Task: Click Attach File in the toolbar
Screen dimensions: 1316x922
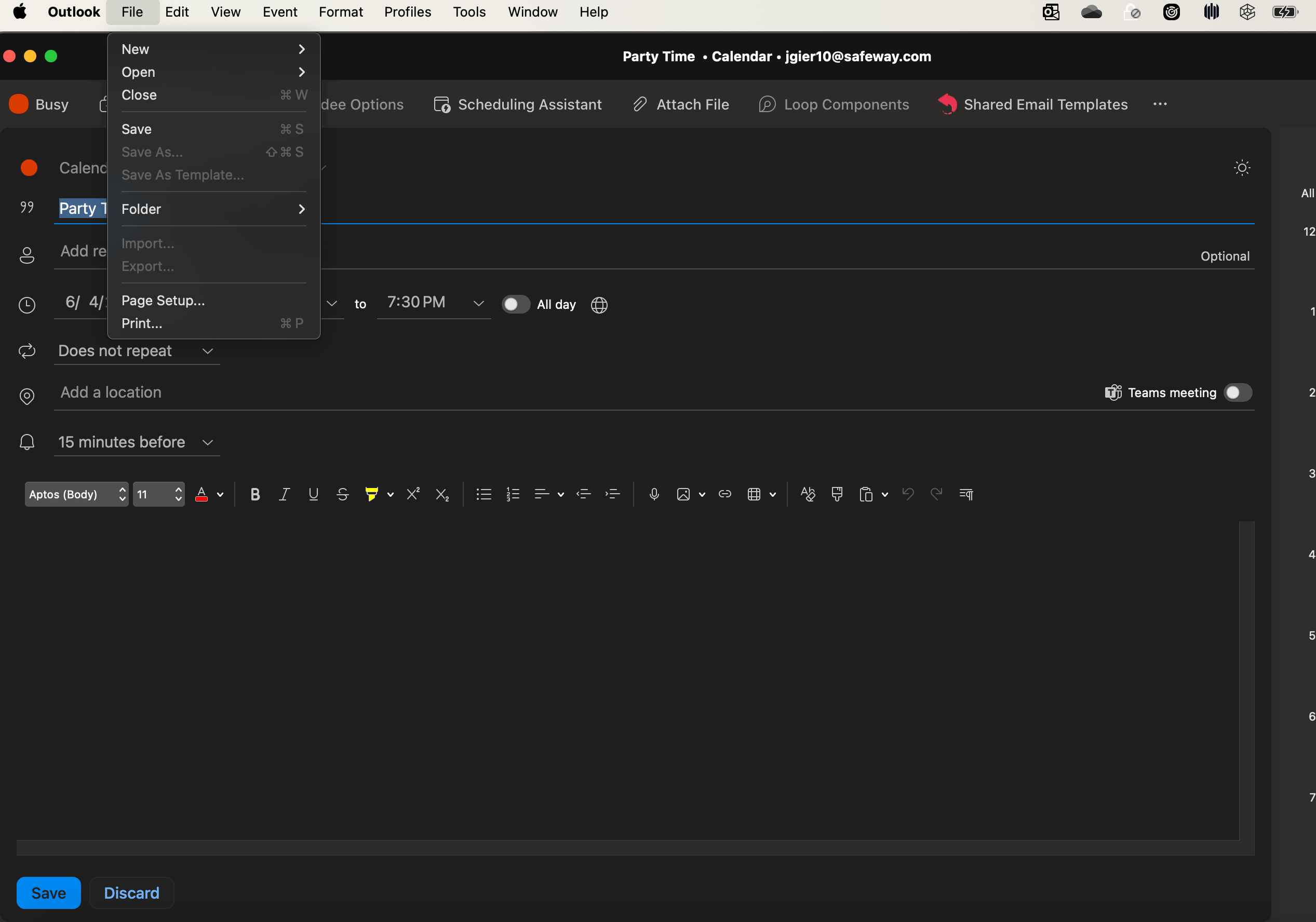Action: click(x=681, y=104)
